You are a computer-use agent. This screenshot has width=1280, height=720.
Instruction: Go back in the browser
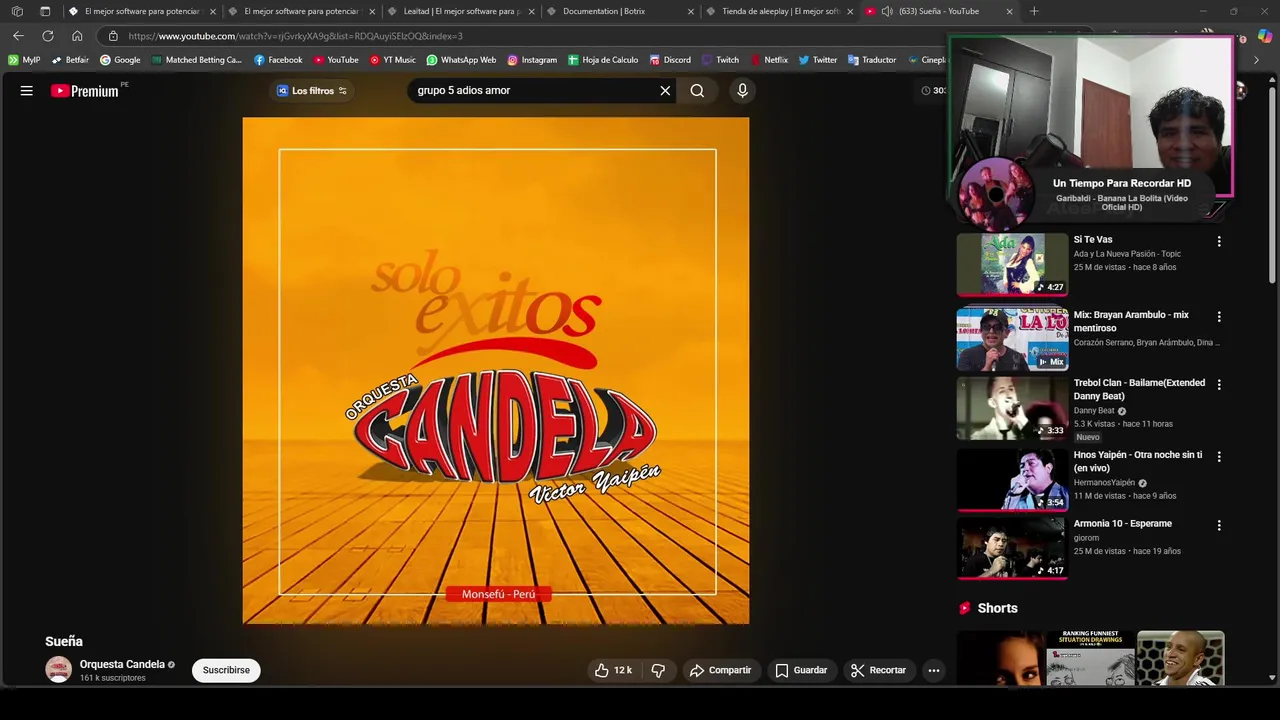(x=18, y=36)
